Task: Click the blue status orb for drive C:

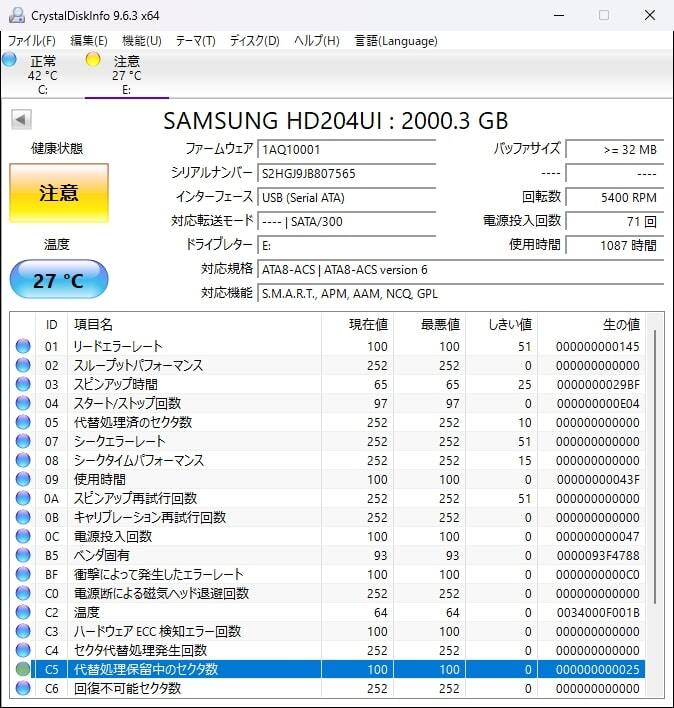Action: tap(9, 59)
